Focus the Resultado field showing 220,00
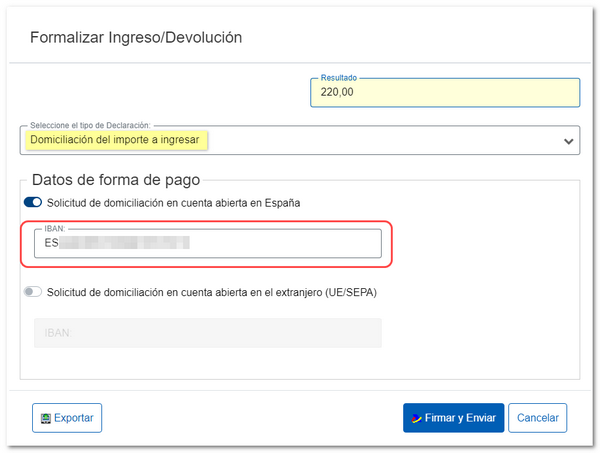 pyautogui.click(x=445, y=93)
